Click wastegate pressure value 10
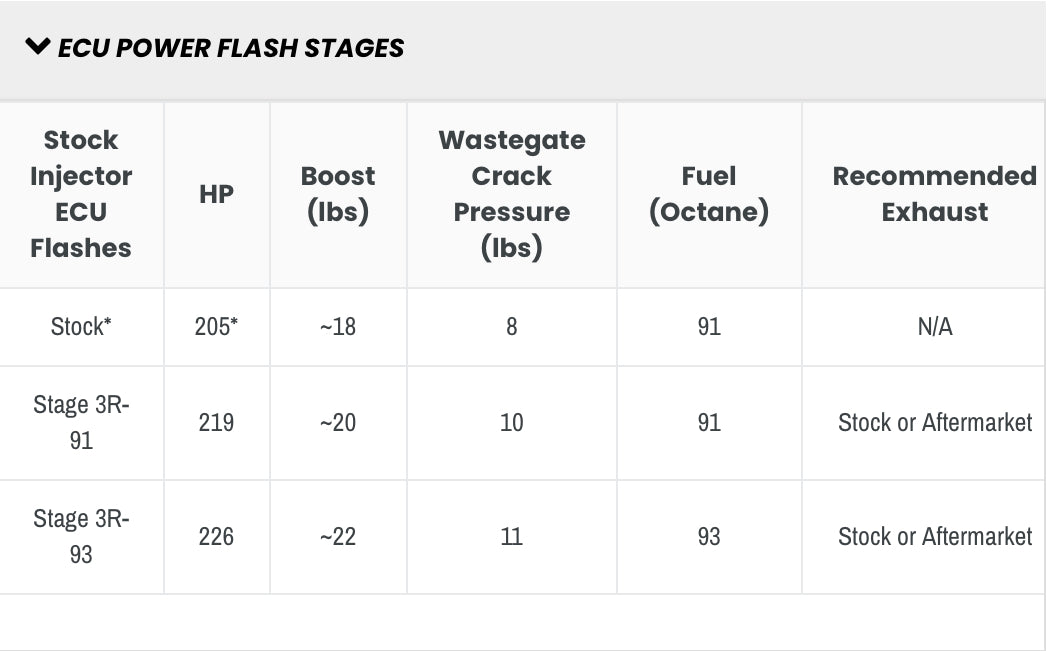Viewport: 1048px width, 651px height. (511, 422)
